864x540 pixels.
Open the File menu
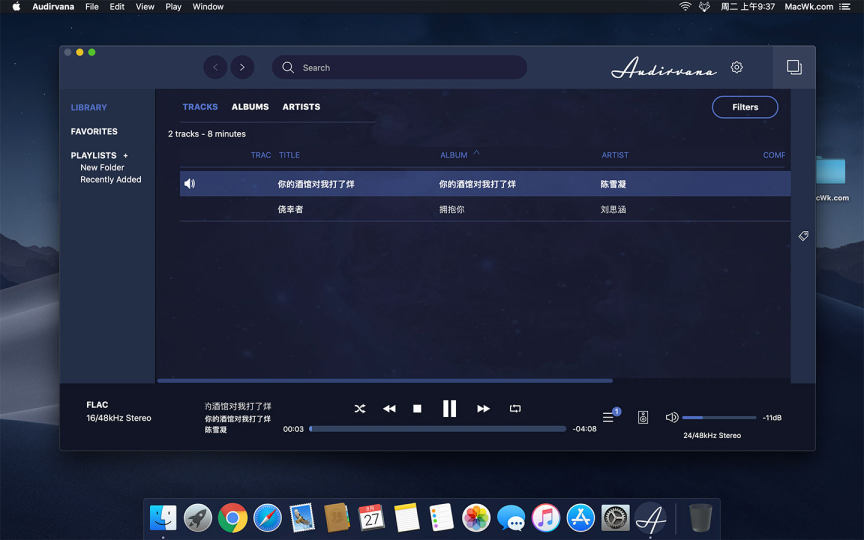pyautogui.click(x=92, y=7)
